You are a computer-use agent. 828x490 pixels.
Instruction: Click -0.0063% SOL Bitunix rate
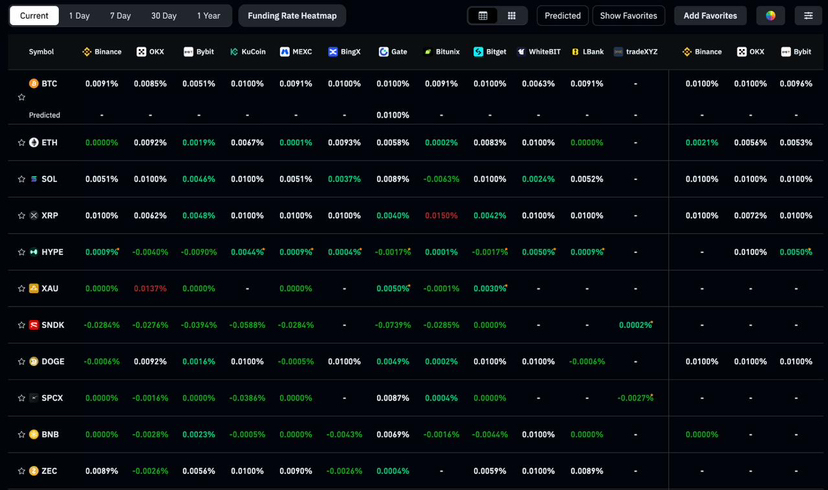(x=441, y=179)
